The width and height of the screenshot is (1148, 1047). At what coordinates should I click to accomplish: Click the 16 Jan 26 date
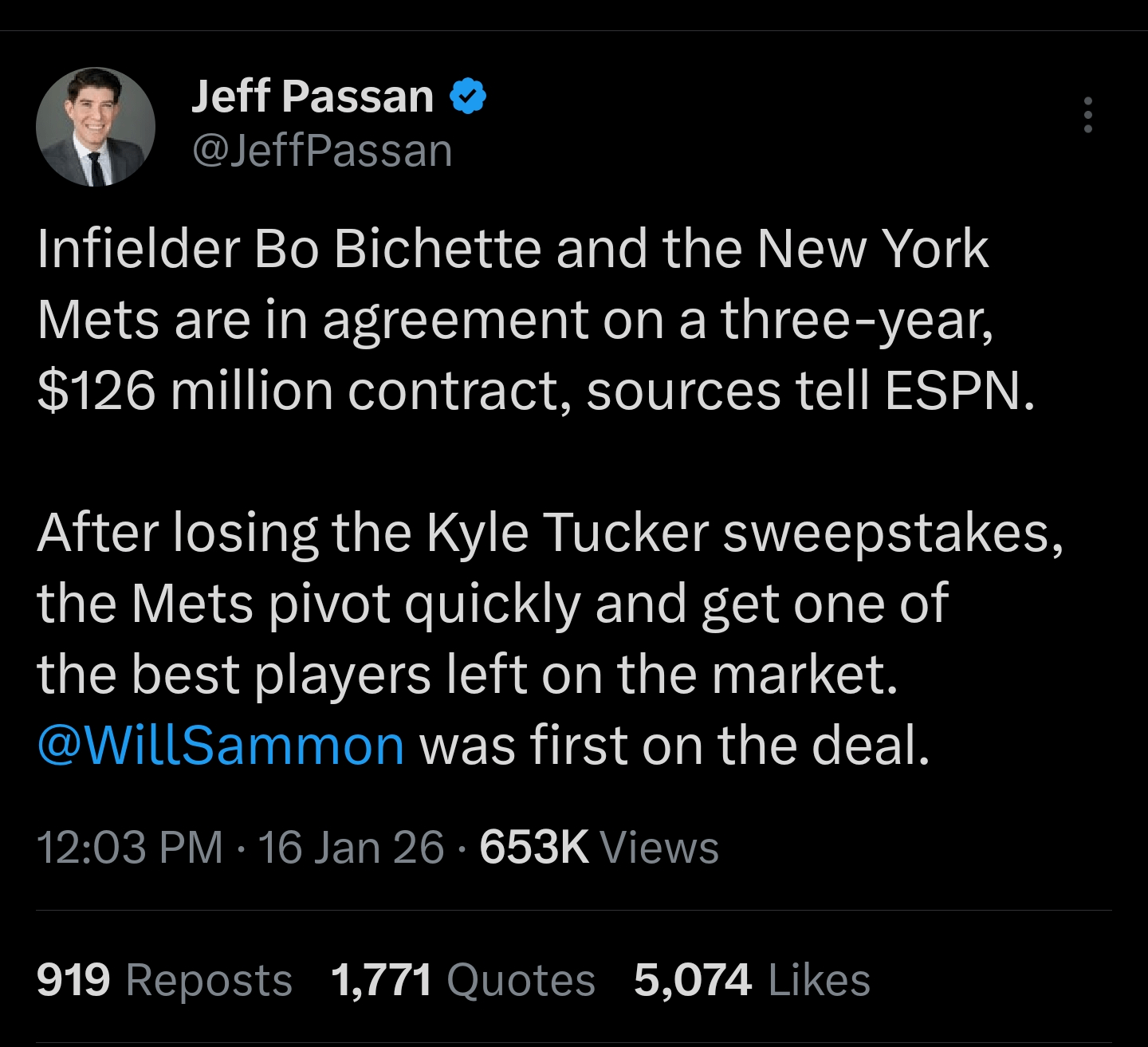[351, 847]
